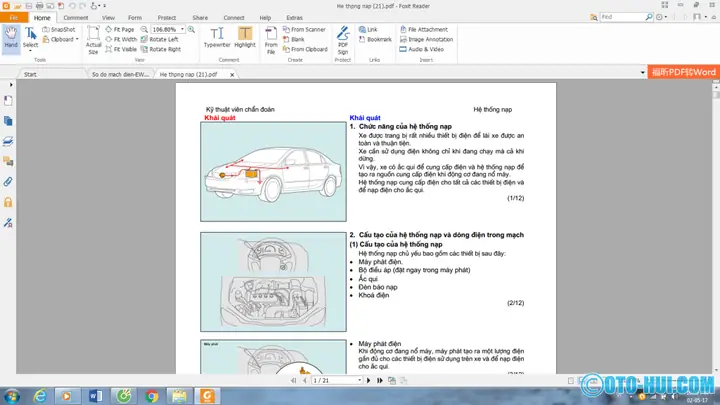Open the Form ribbon tab
This screenshot has height=405, width=720.
[135, 17]
